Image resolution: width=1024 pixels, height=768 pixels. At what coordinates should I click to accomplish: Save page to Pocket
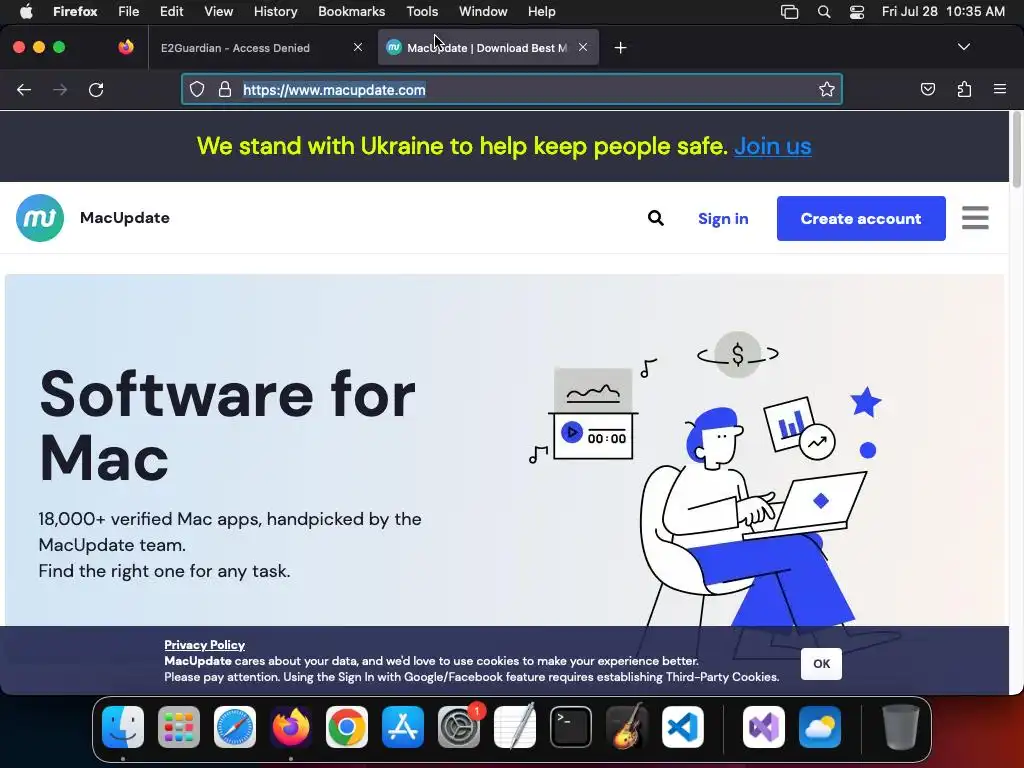point(927,89)
